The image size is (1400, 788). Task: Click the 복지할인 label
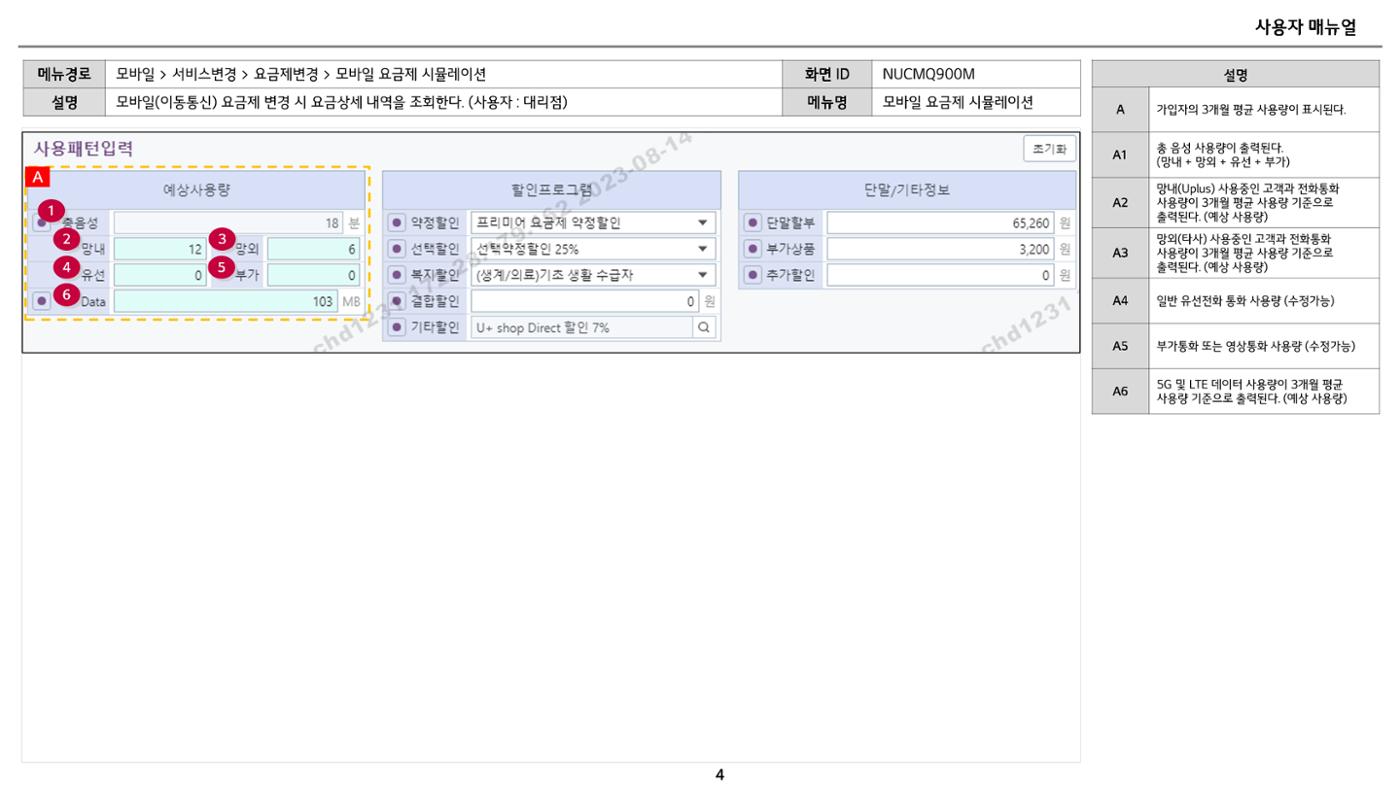435,275
